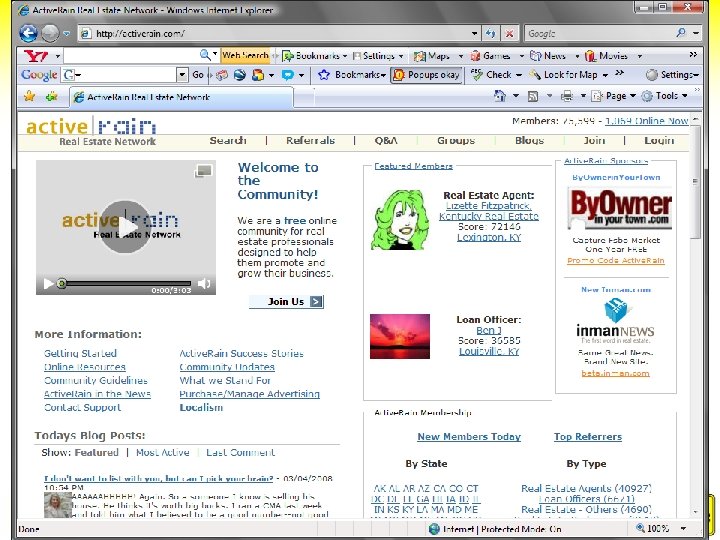Click the green-haired agent avatar thumbnail
This screenshot has height=540, width=720.
(399, 220)
